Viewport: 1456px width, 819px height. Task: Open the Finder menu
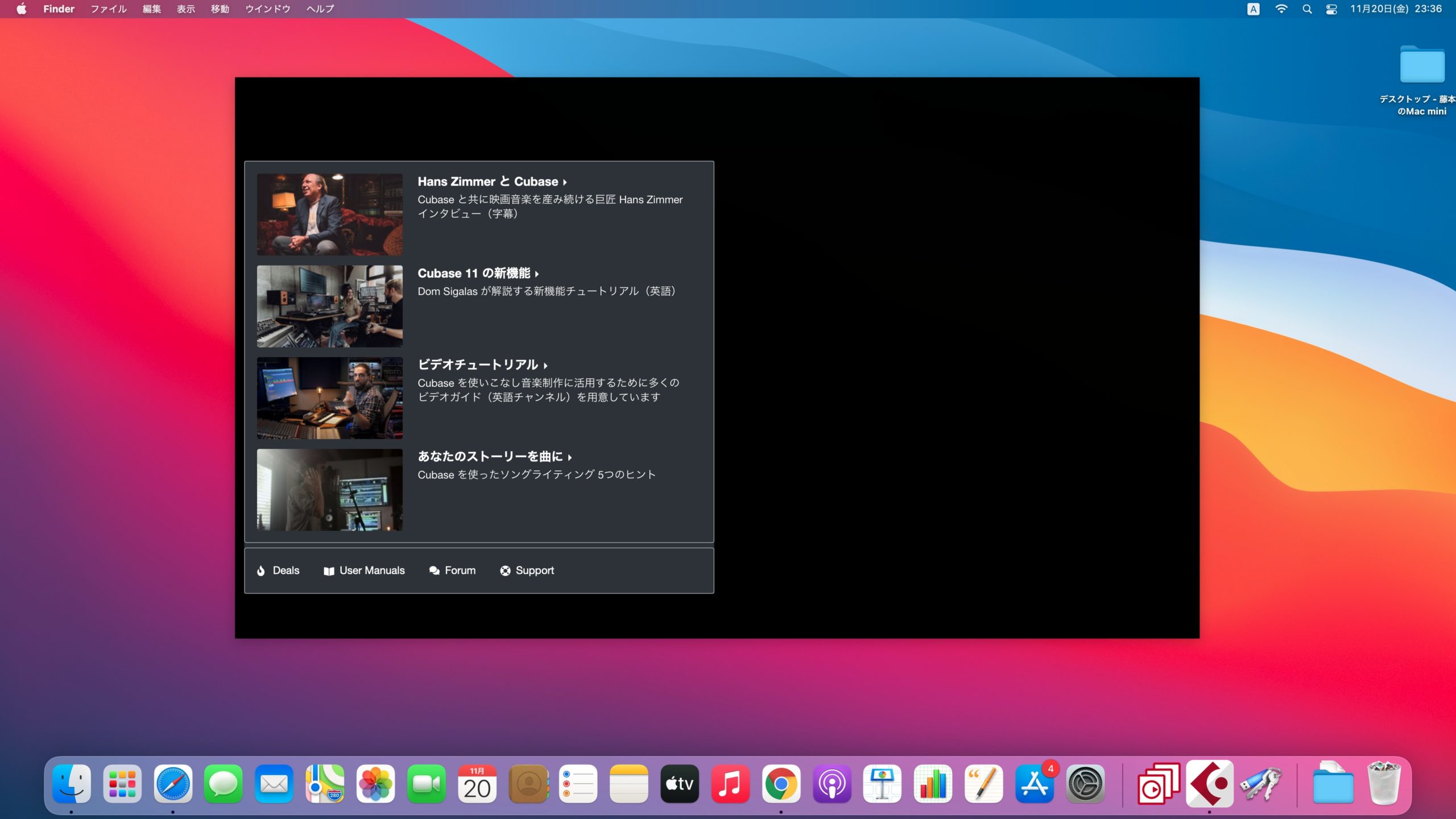(x=59, y=9)
